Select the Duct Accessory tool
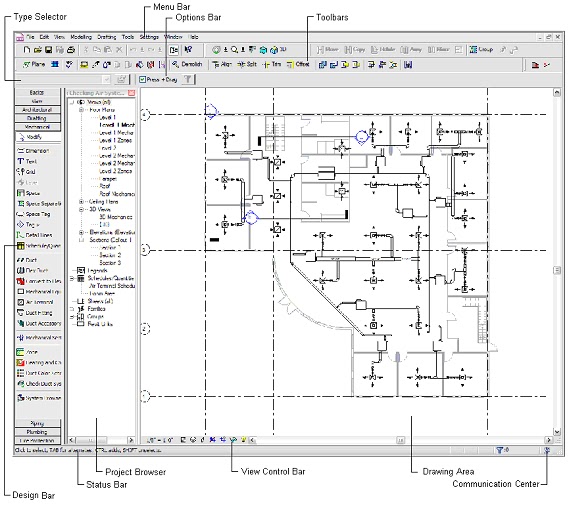The image size is (586, 507). click(39, 323)
